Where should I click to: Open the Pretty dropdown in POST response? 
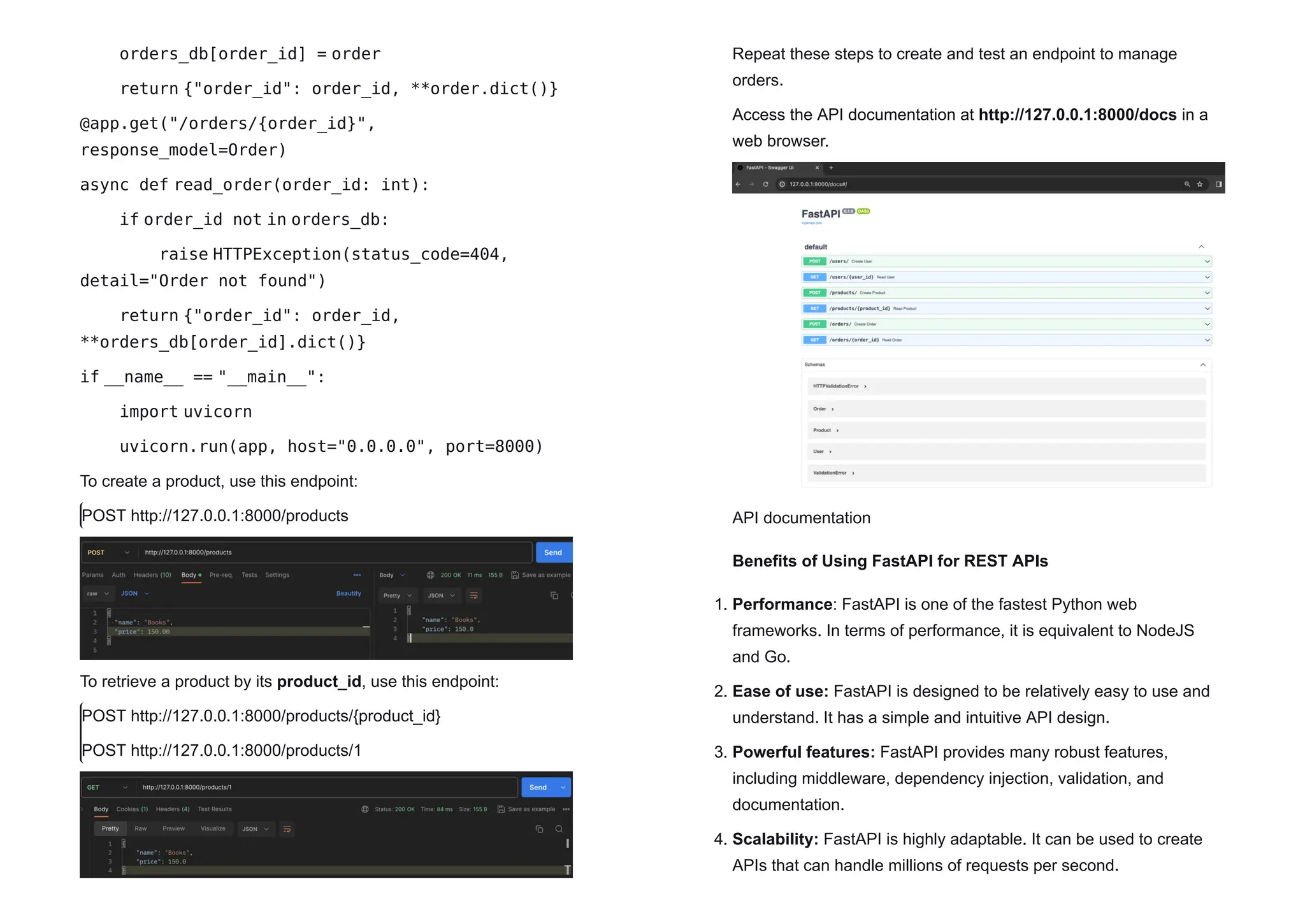tap(398, 595)
